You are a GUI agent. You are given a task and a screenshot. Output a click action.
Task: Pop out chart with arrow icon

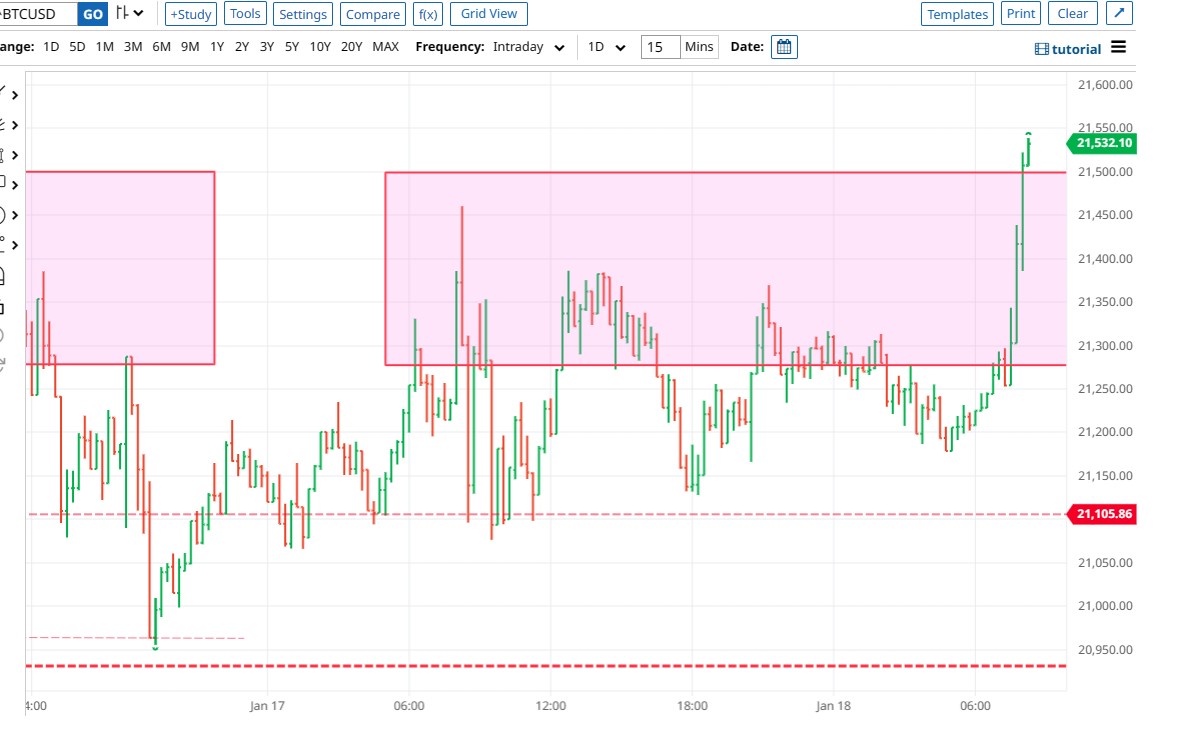(x=1119, y=13)
